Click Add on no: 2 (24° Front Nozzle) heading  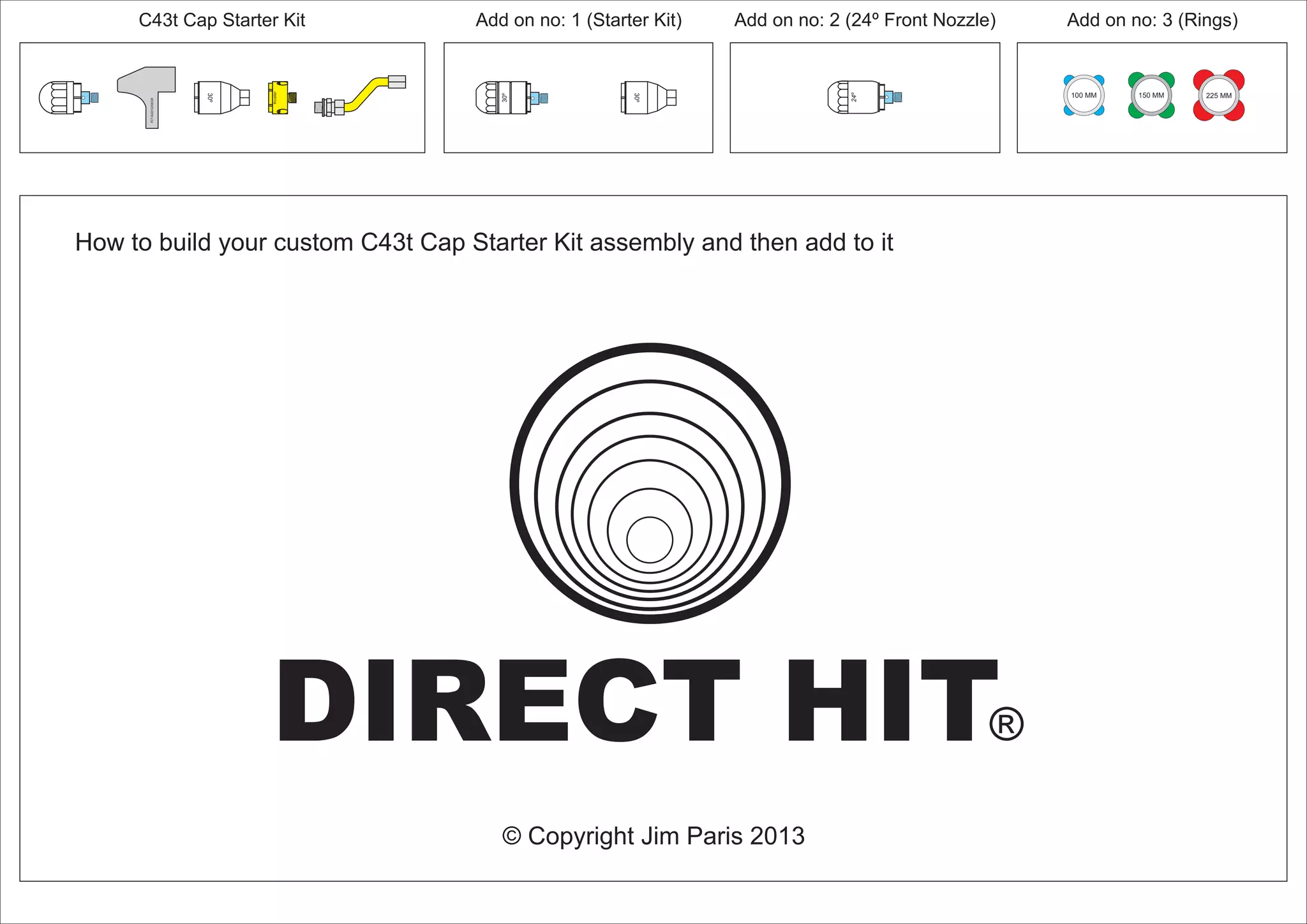click(865, 20)
